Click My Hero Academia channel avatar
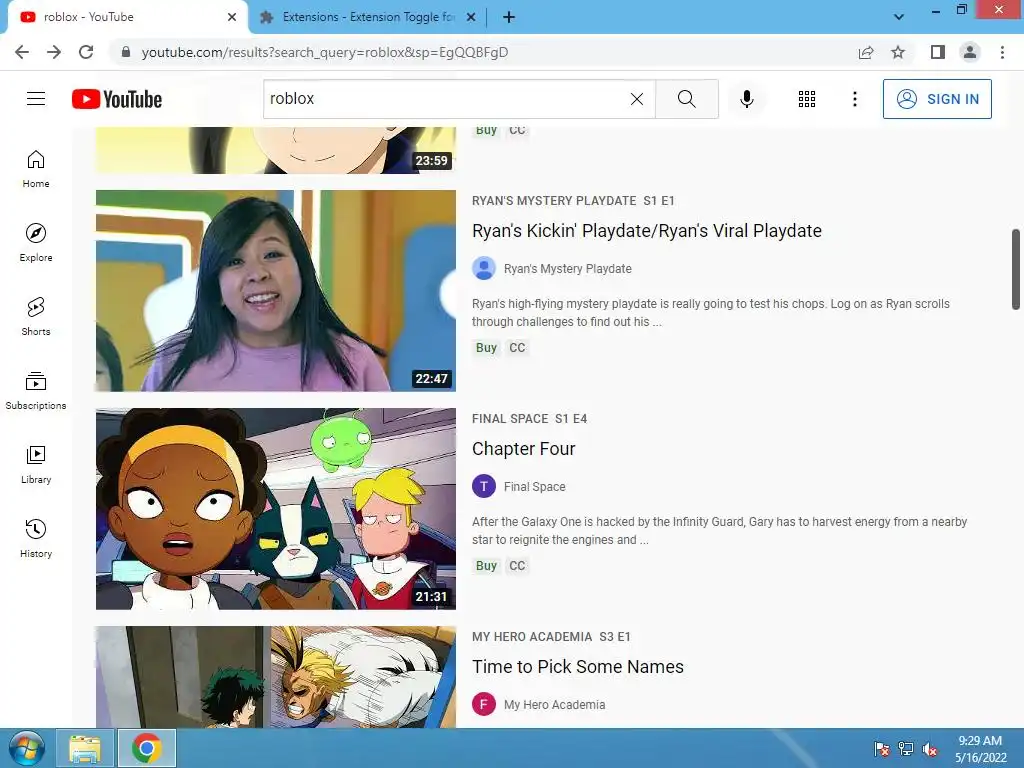Image resolution: width=1024 pixels, height=768 pixels. coord(484,705)
